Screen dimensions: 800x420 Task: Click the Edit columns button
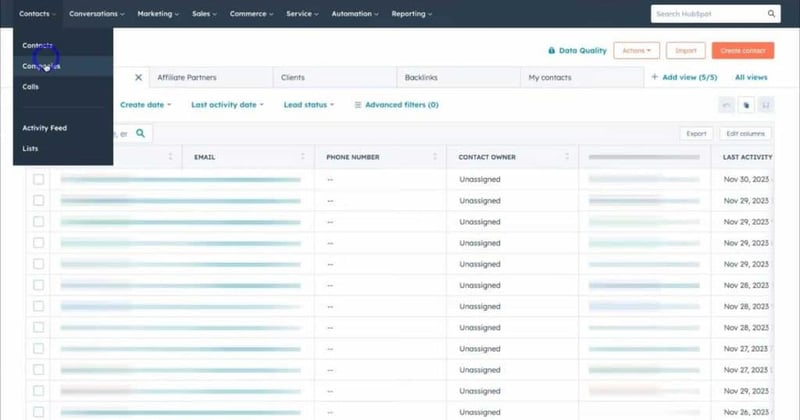click(745, 133)
